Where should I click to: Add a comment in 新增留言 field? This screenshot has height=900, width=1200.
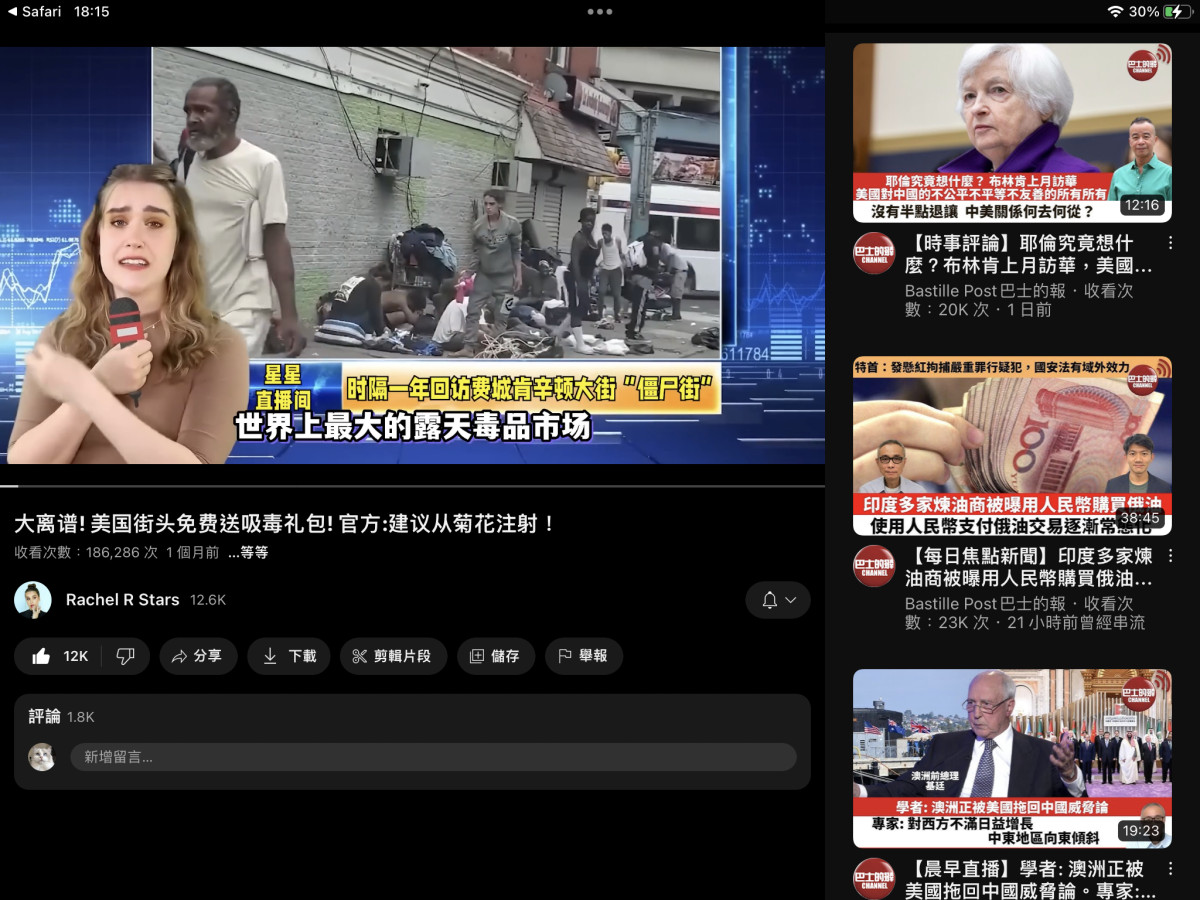pos(433,757)
